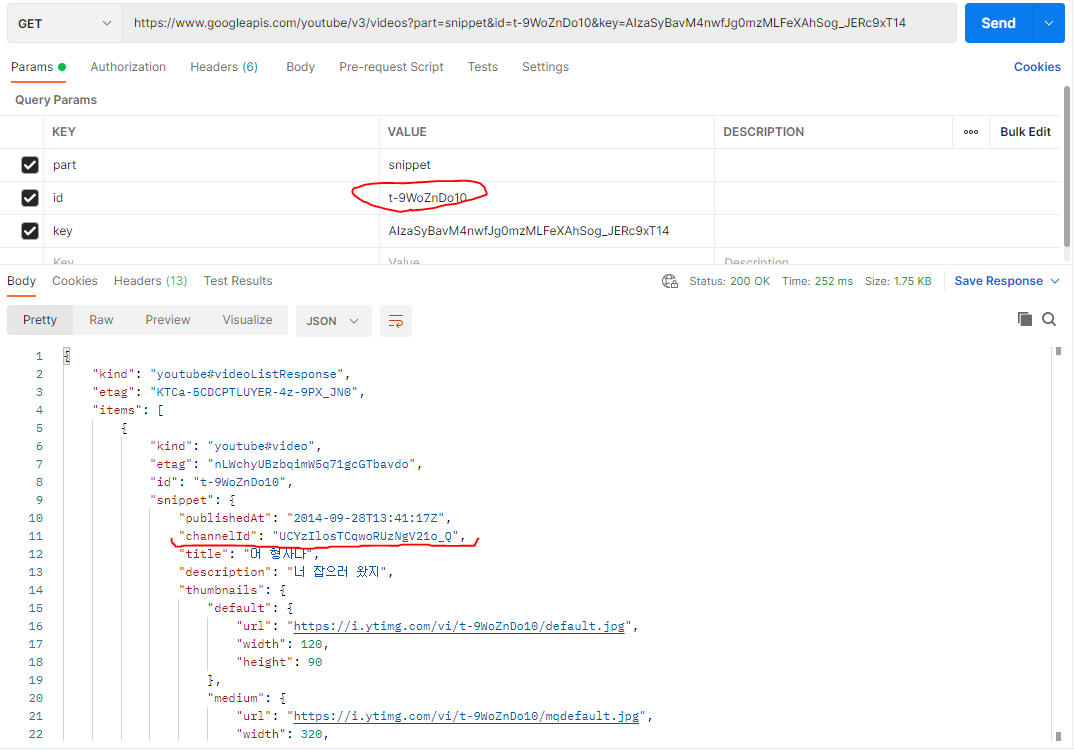Screen dimensions: 1074x751
Task: Select the Visualize view mode
Action: click(x=247, y=320)
